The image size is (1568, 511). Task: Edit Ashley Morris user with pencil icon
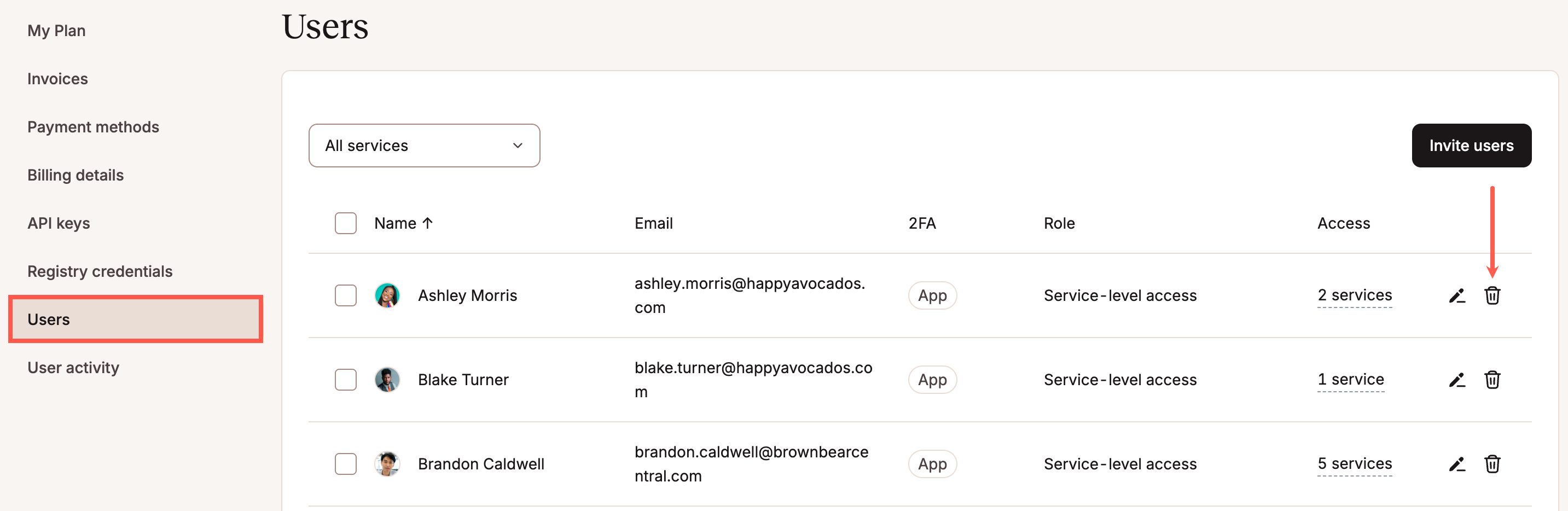(1456, 296)
